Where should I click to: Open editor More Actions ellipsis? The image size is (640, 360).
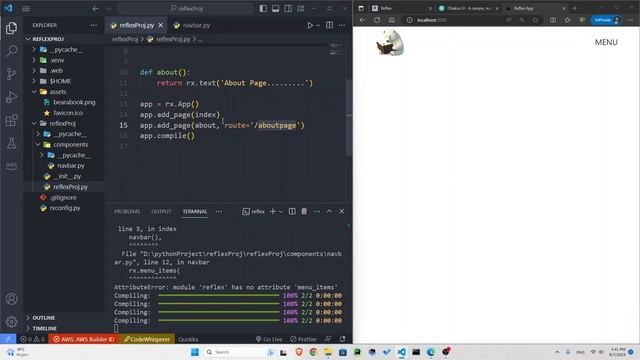[342, 25]
